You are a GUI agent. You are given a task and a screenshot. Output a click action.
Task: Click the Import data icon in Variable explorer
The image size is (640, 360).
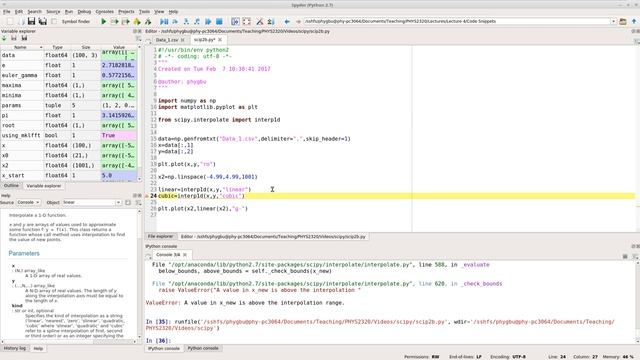point(4,38)
